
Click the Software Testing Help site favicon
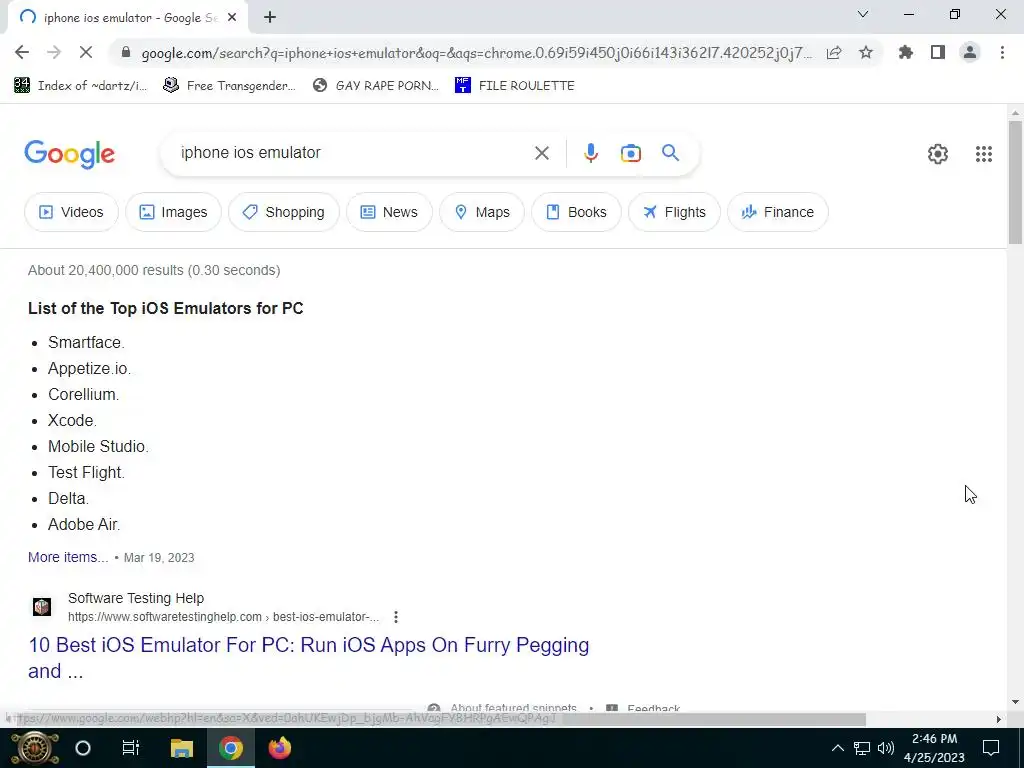click(x=42, y=607)
